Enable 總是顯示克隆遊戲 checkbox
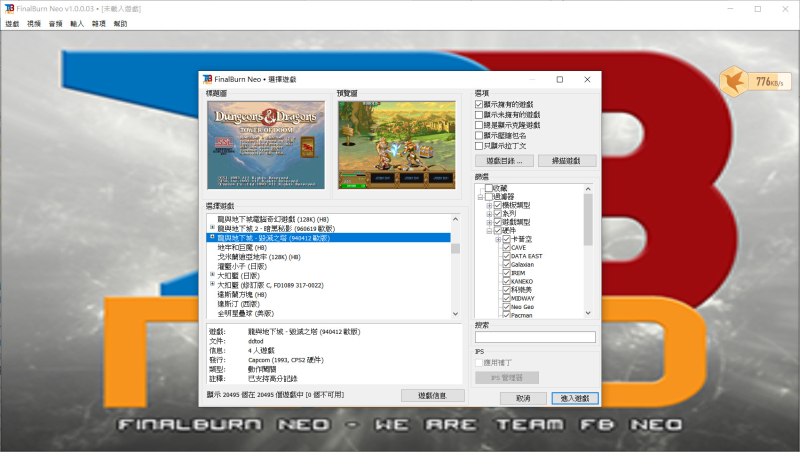800x452 pixels. click(479, 125)
